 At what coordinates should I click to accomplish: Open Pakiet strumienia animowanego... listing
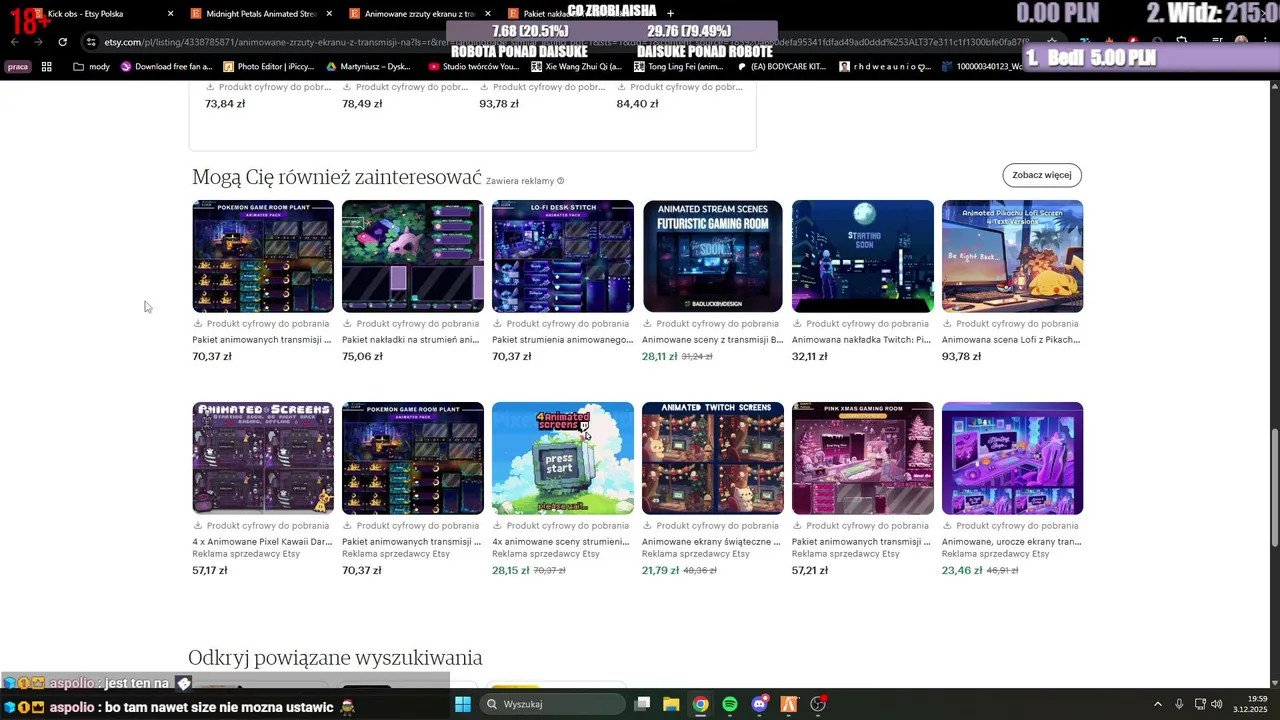click(x=562, y=340)
